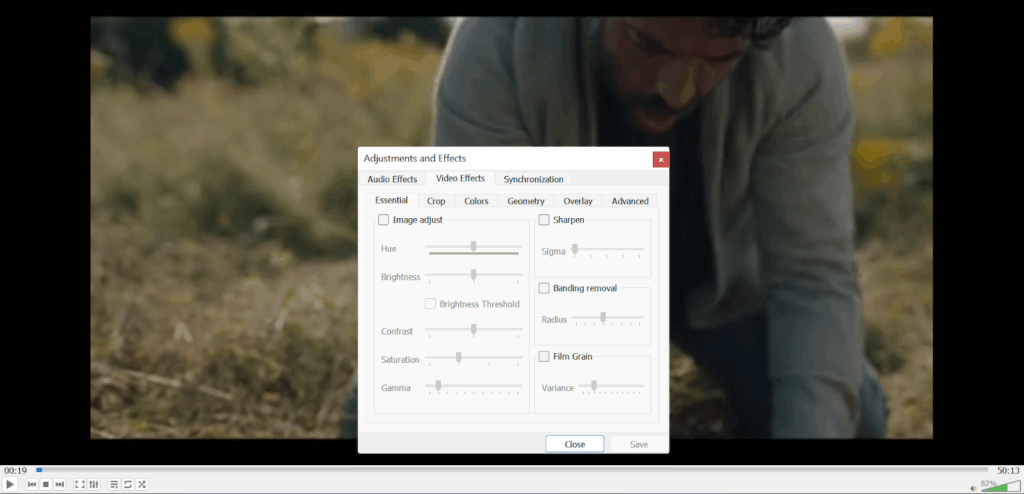Open the Synchronization tab
This screenshot has height=494, width=1024.
click(x=534, y=179)
